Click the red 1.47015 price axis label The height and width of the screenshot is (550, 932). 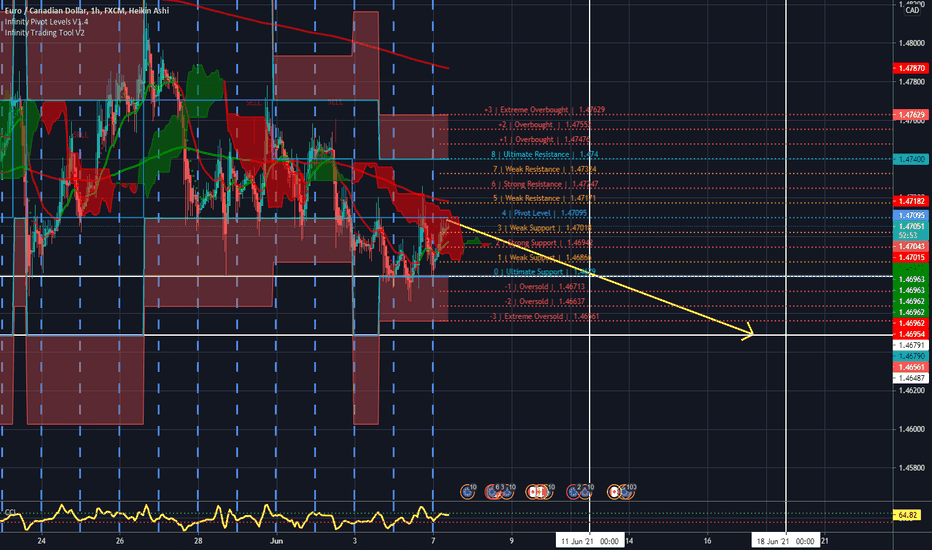coord(911,257)
